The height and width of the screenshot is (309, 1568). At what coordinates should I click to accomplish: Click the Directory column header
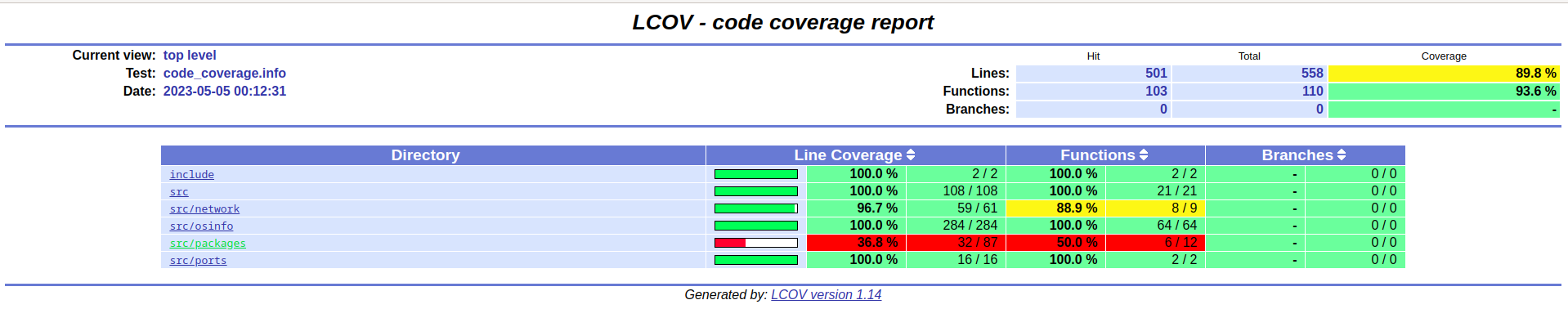[x=433, y=155]
